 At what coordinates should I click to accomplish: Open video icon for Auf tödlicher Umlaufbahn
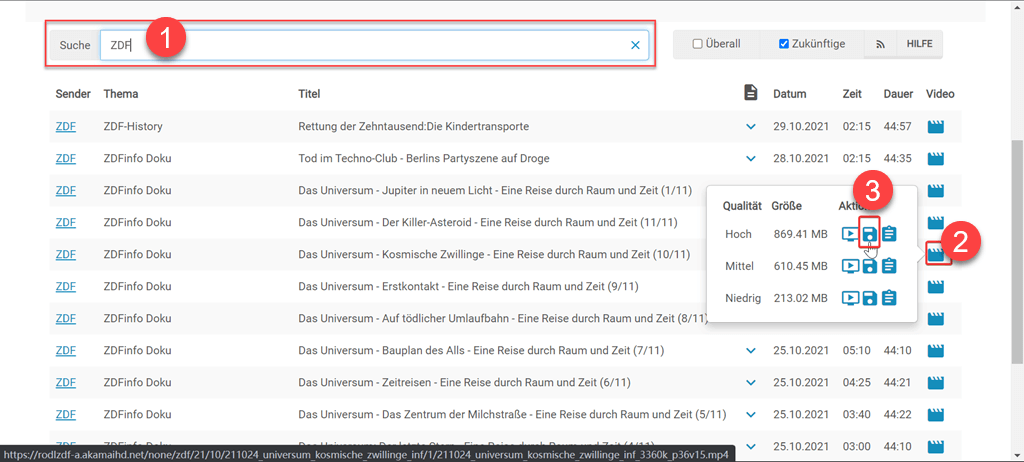pyautogui.click(x=936, y=318)
